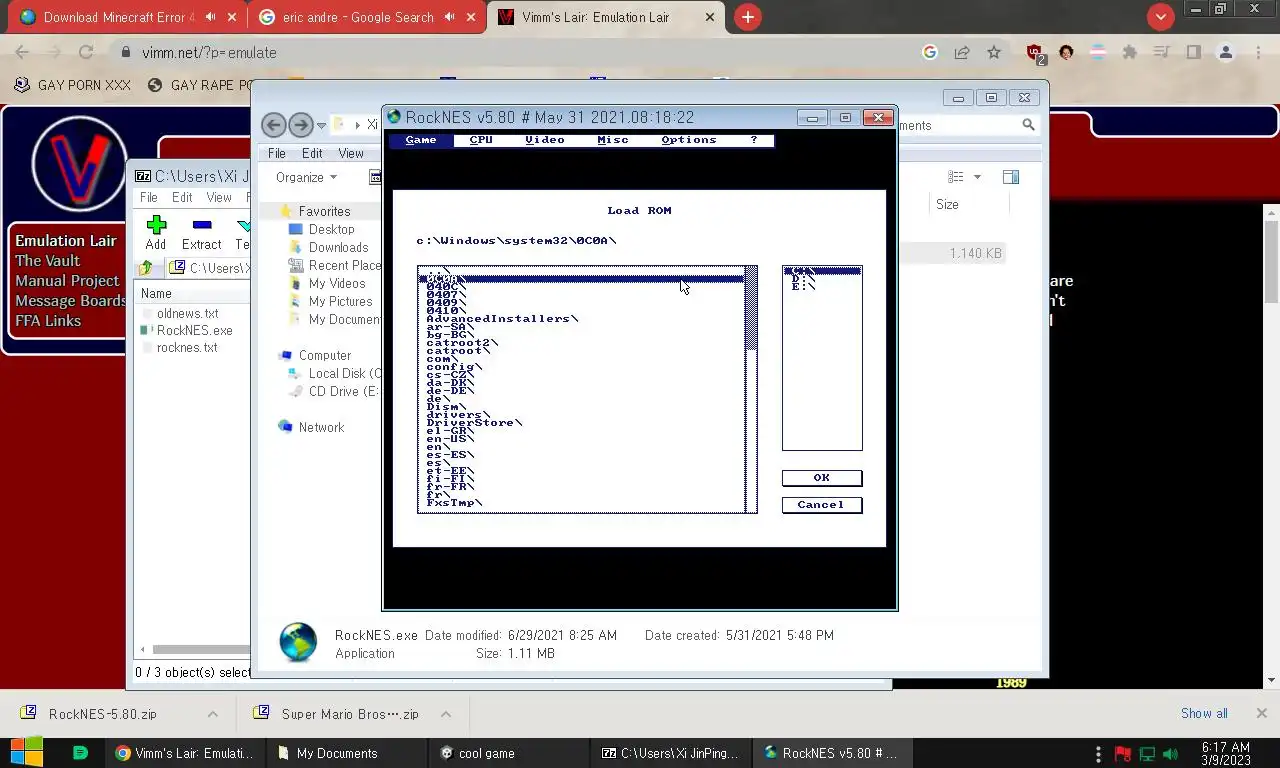Image resolution: width=1280 pixels, height=768 pixels.
Task: Select Computer in the Explorer sidebar
Action: click(324, 356)
